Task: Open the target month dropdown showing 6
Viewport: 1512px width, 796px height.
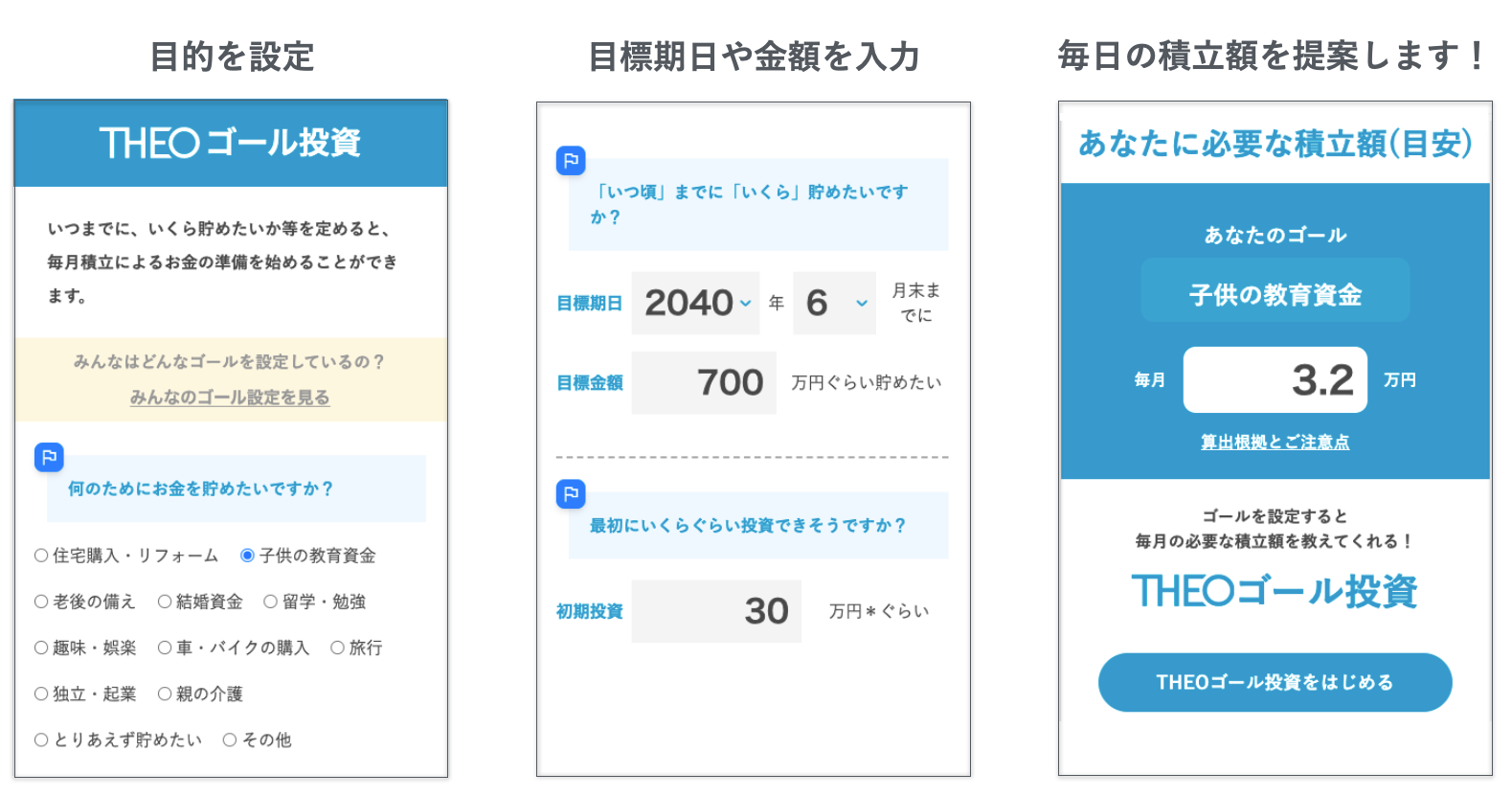Action: [x=834, y=304]
